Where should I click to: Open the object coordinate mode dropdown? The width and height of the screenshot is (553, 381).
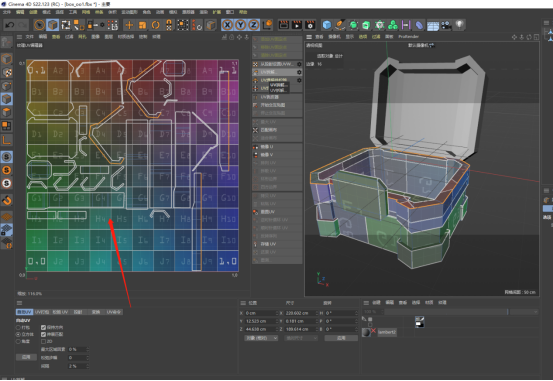tap(261, 338)
